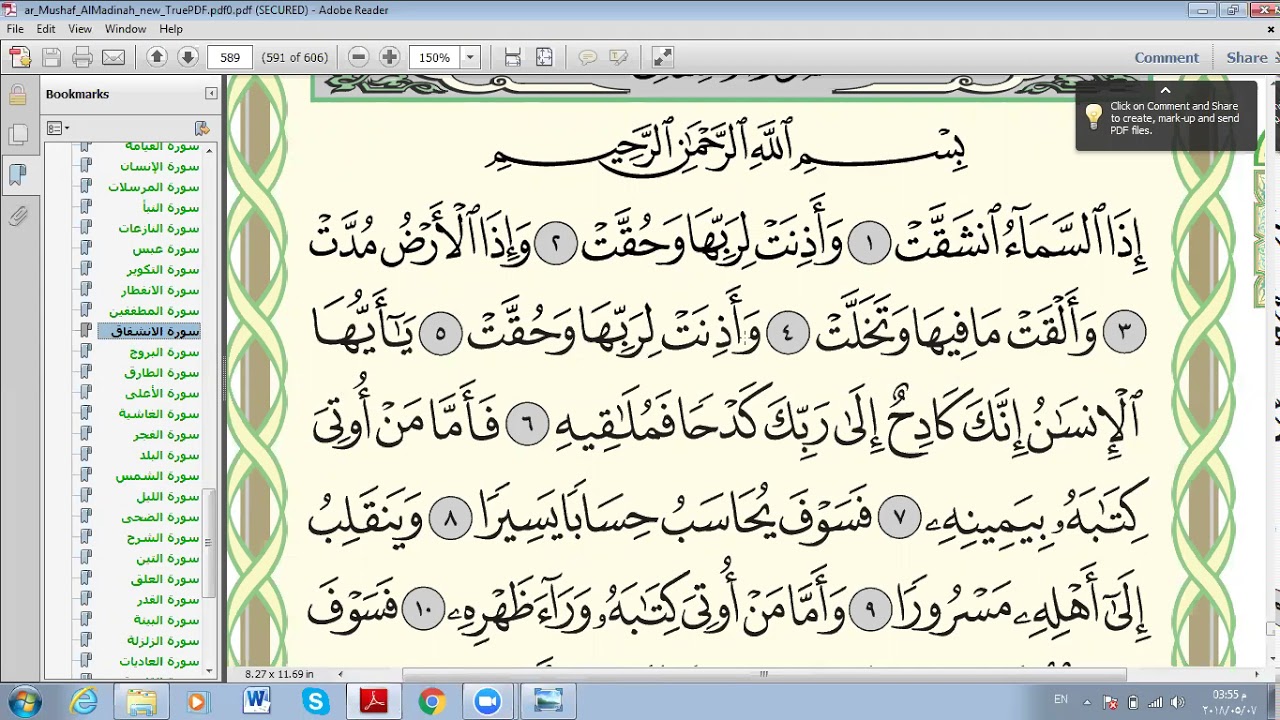The image size is (1280, 720).
Task: Open the Window menu
Action: [x=126, y=29]
